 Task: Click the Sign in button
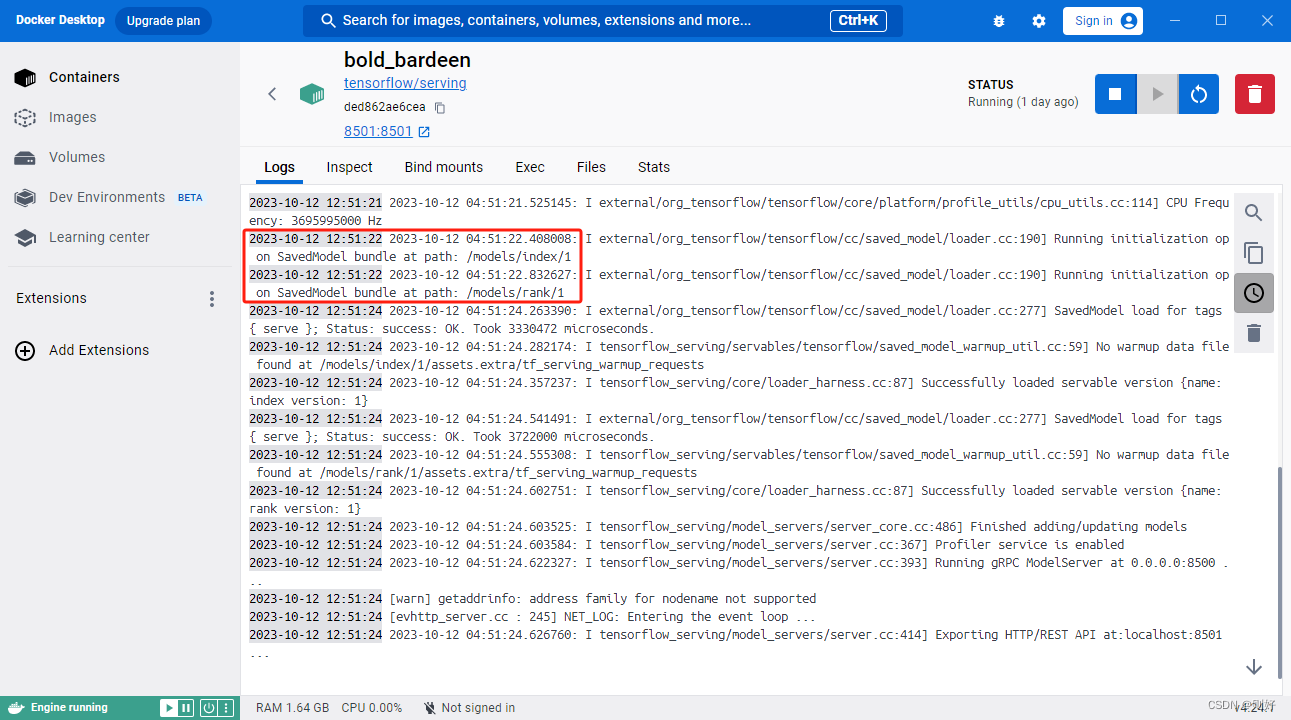(x=1105, y=21)
